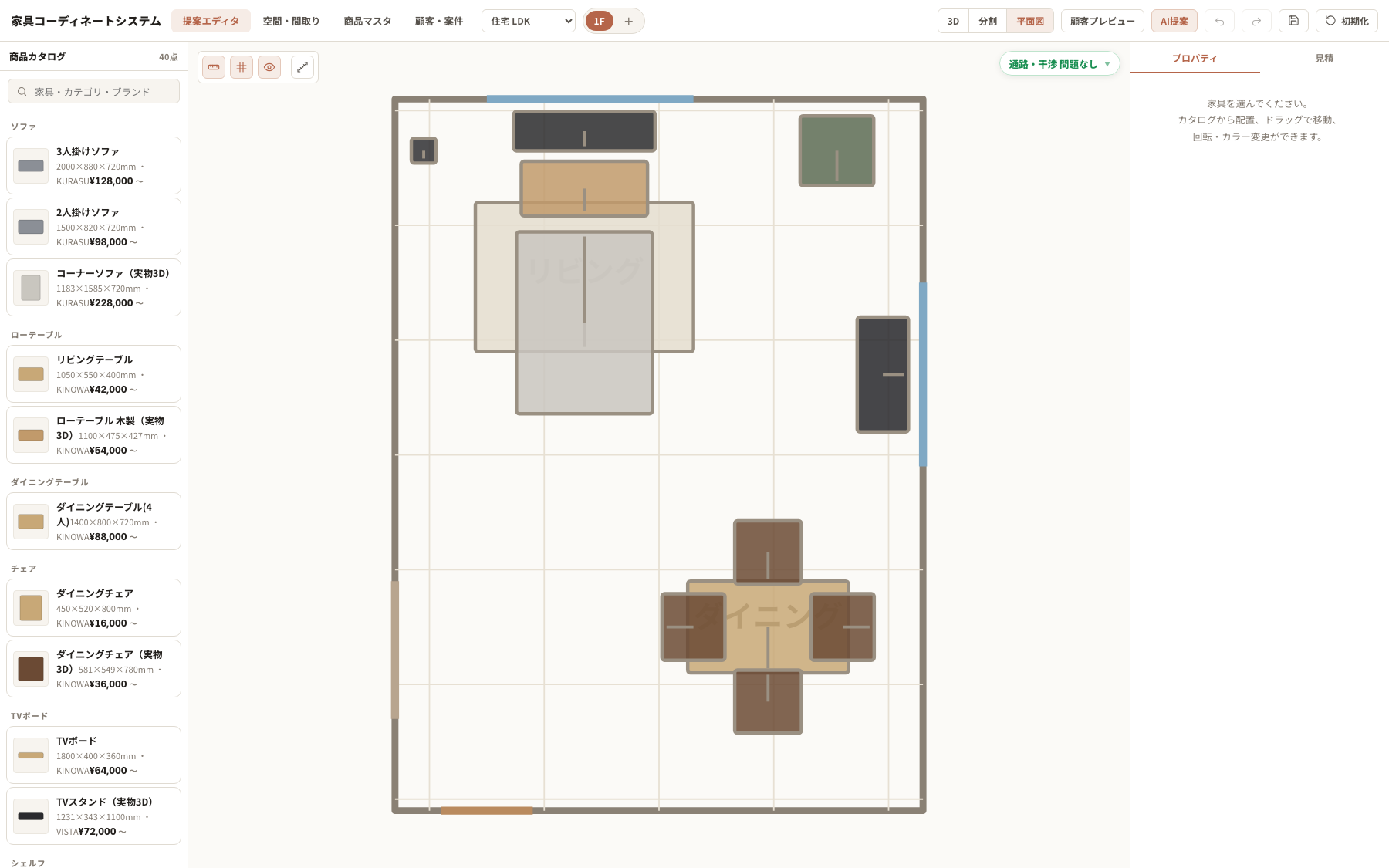Switch to 分割 split view
Viewport: 1389px width, 868px height.
(x=988, y=21)
